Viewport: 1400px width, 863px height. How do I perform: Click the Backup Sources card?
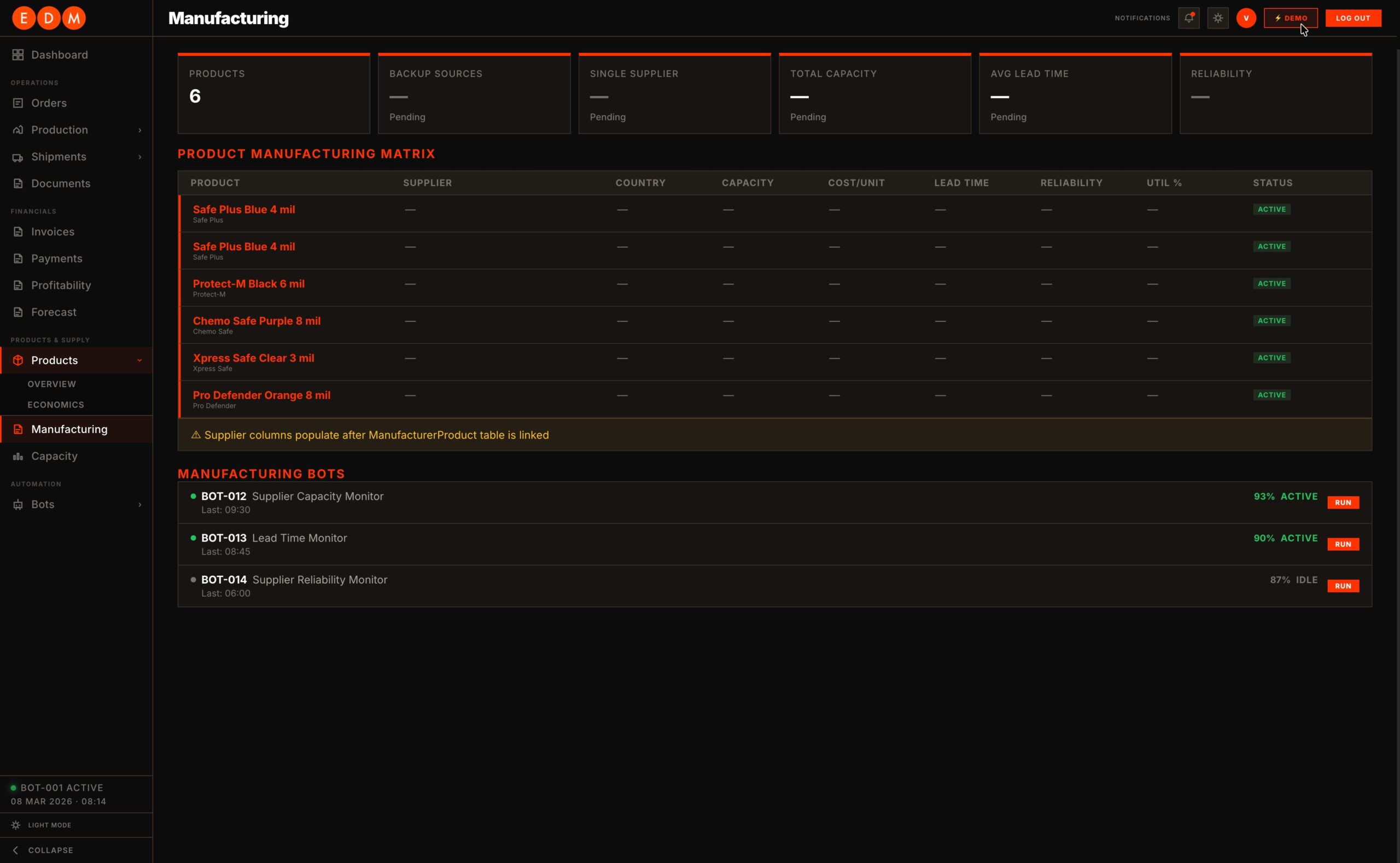474,94
